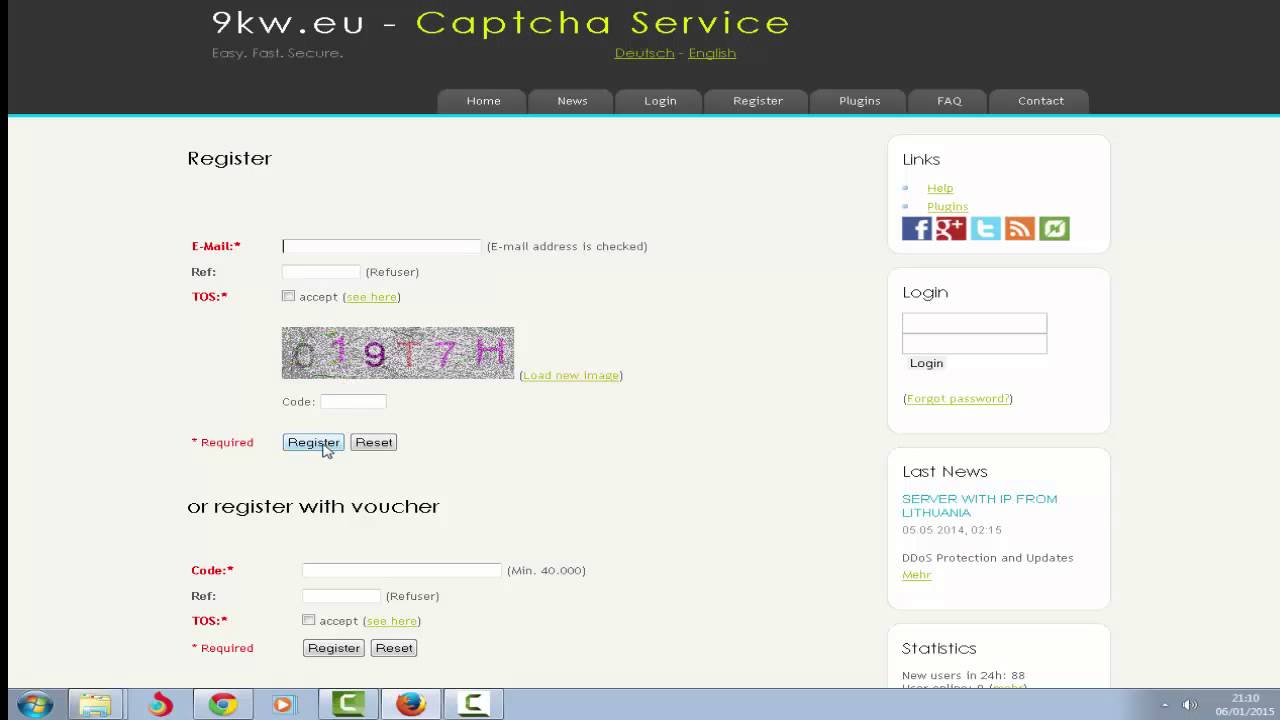Switch language to Deutsch
1280x720 pixels.
coord(644,53)
